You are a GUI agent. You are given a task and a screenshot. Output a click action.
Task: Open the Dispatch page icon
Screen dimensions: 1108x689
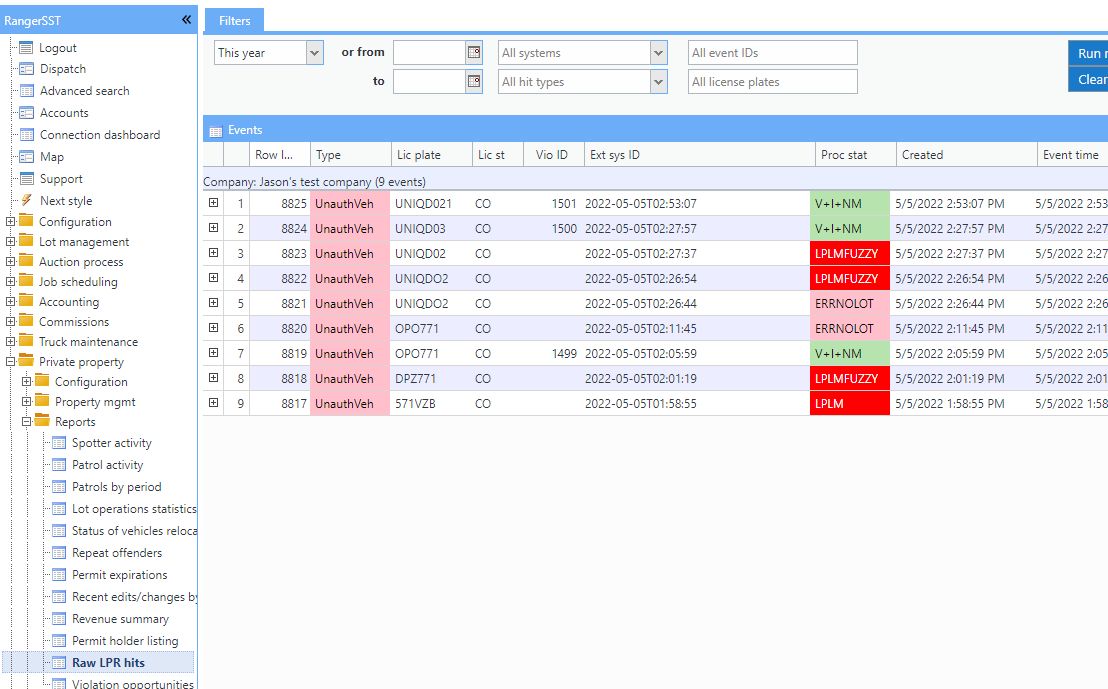(x=26, y=69)
